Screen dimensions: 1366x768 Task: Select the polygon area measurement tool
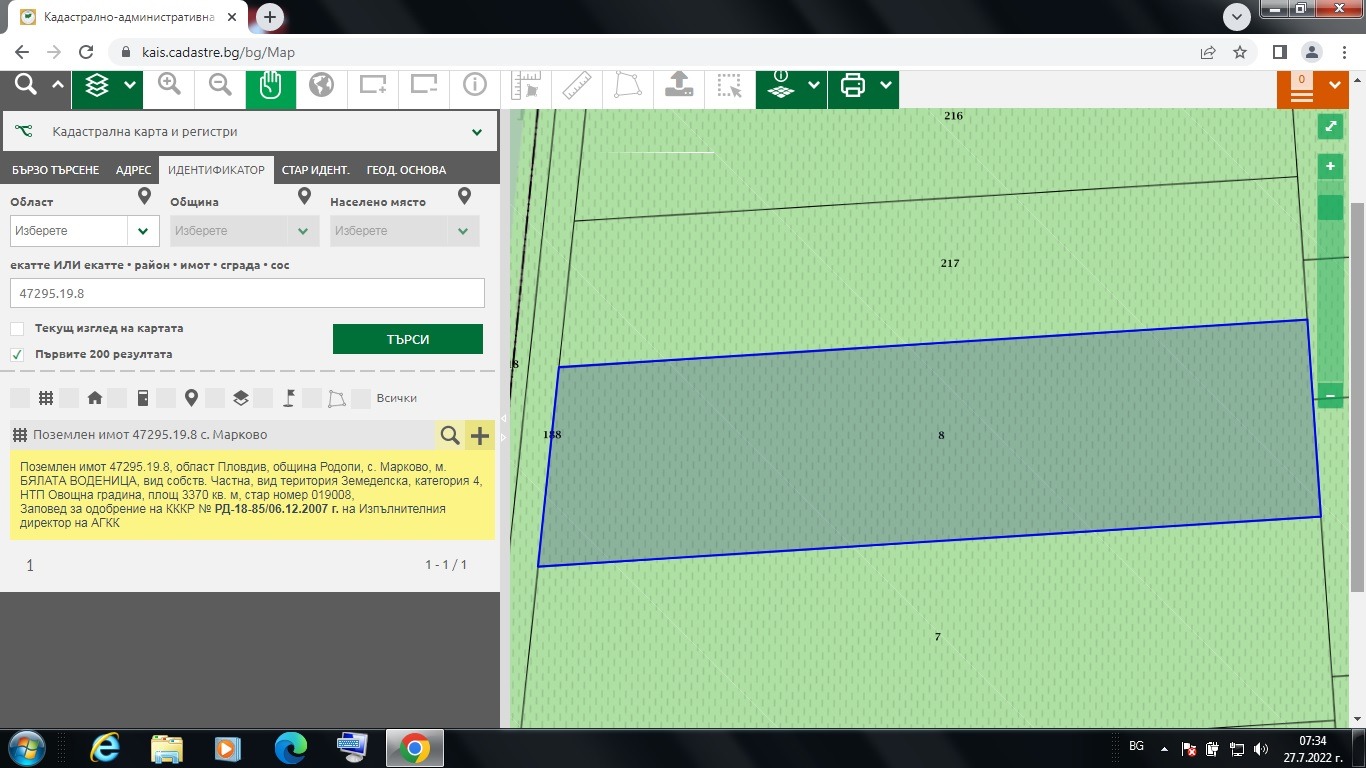point(628,86)
